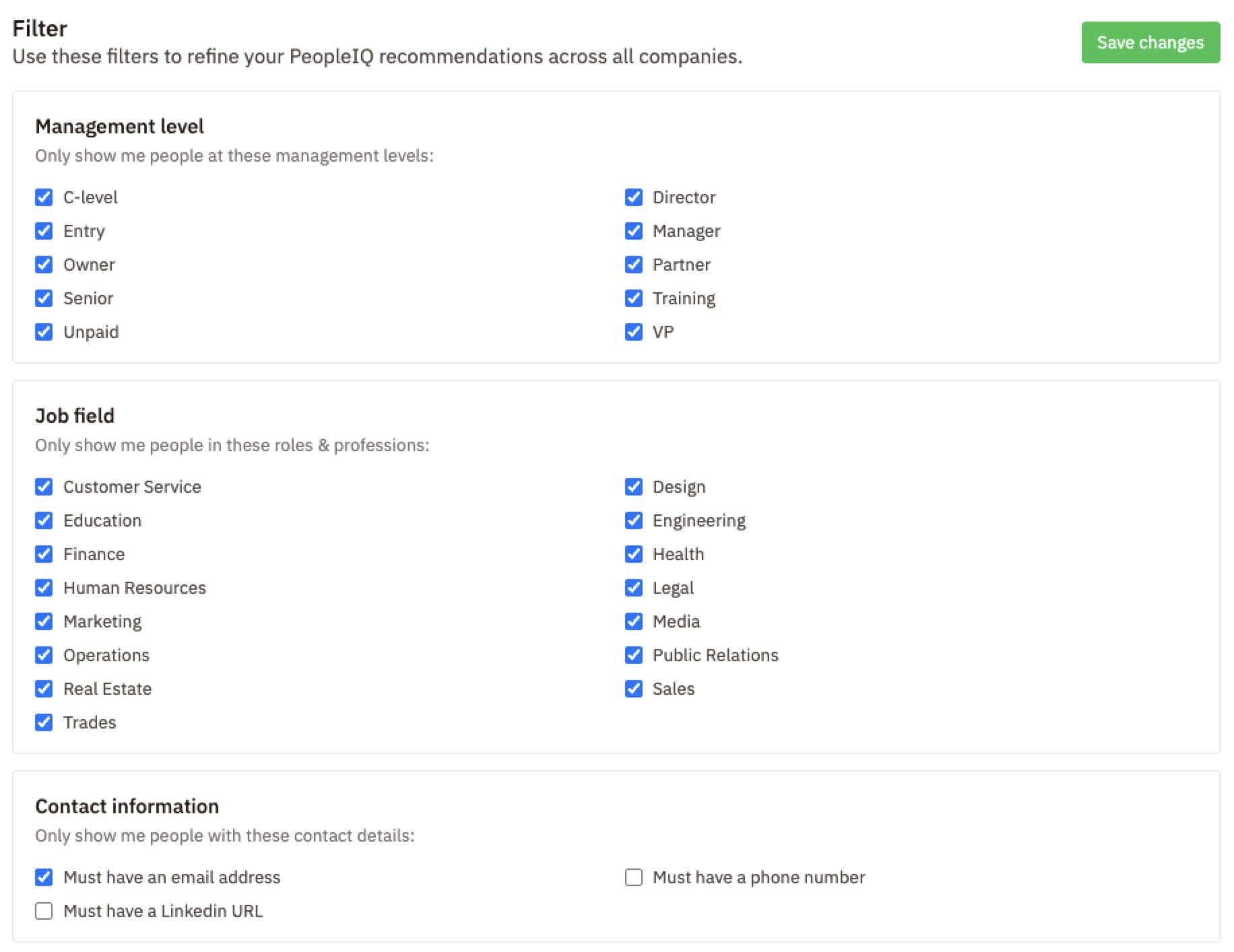Uncheck Must have an email address
1234x952 pixels.
44,877
